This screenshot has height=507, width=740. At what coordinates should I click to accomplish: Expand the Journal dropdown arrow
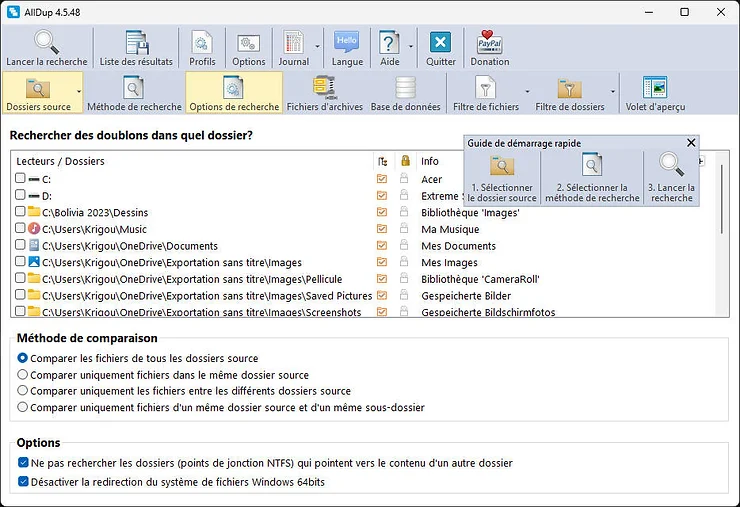[x=317, y=46]
